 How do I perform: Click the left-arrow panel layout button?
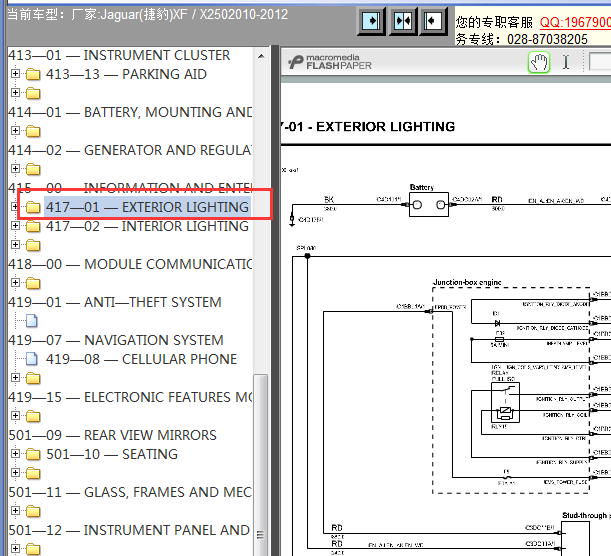[x=433, y=21]
